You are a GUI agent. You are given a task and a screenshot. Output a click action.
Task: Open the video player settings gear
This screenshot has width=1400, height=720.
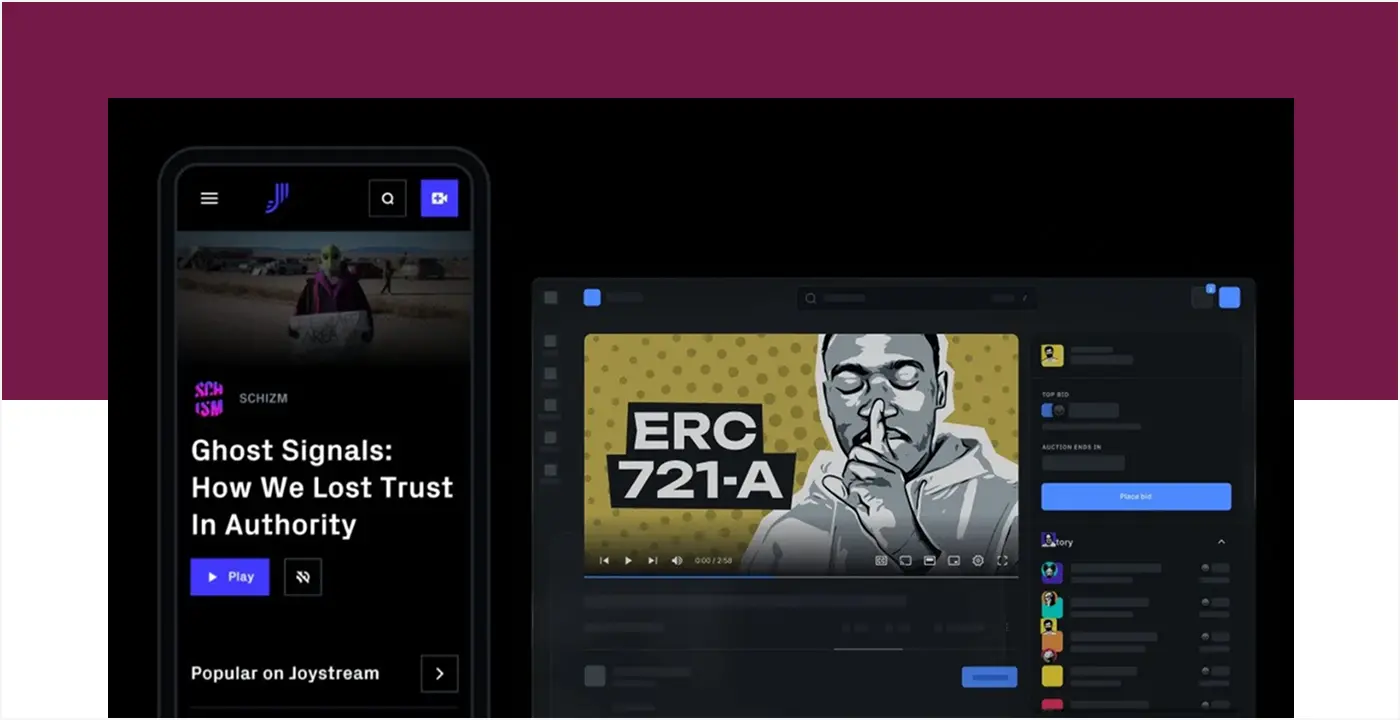click(x=977, y=561)
